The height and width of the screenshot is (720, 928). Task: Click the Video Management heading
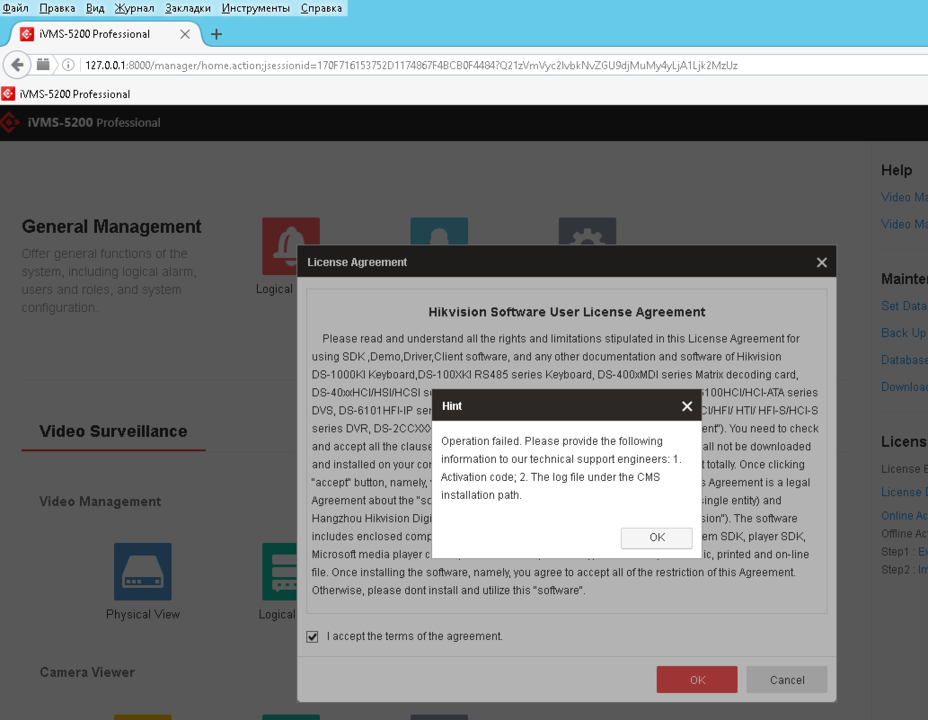100,502
